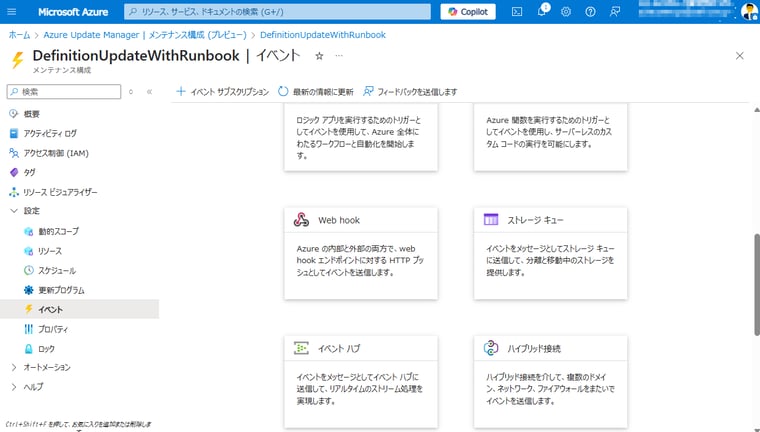Open the more options ellipsis
The height and width of the screenshot is (432, 760).
tap(339, 56)
